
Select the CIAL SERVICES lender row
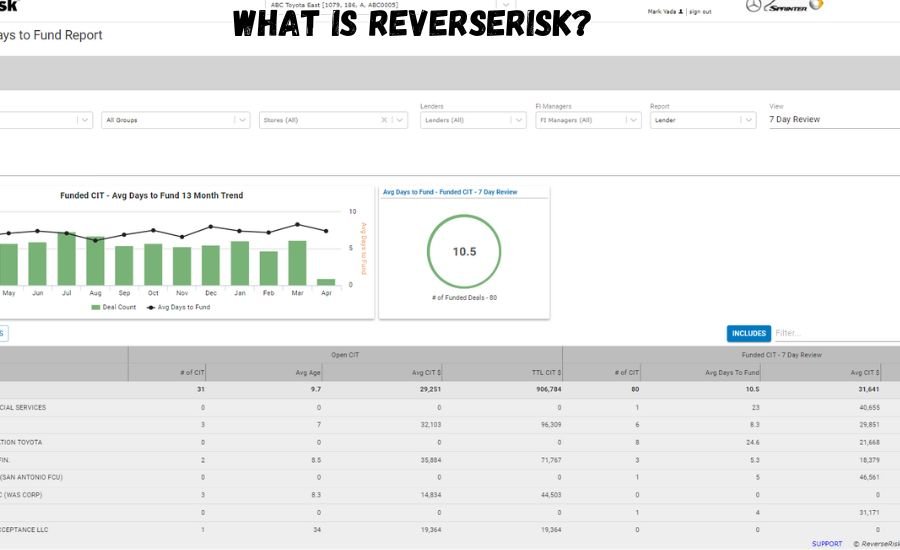450,407
